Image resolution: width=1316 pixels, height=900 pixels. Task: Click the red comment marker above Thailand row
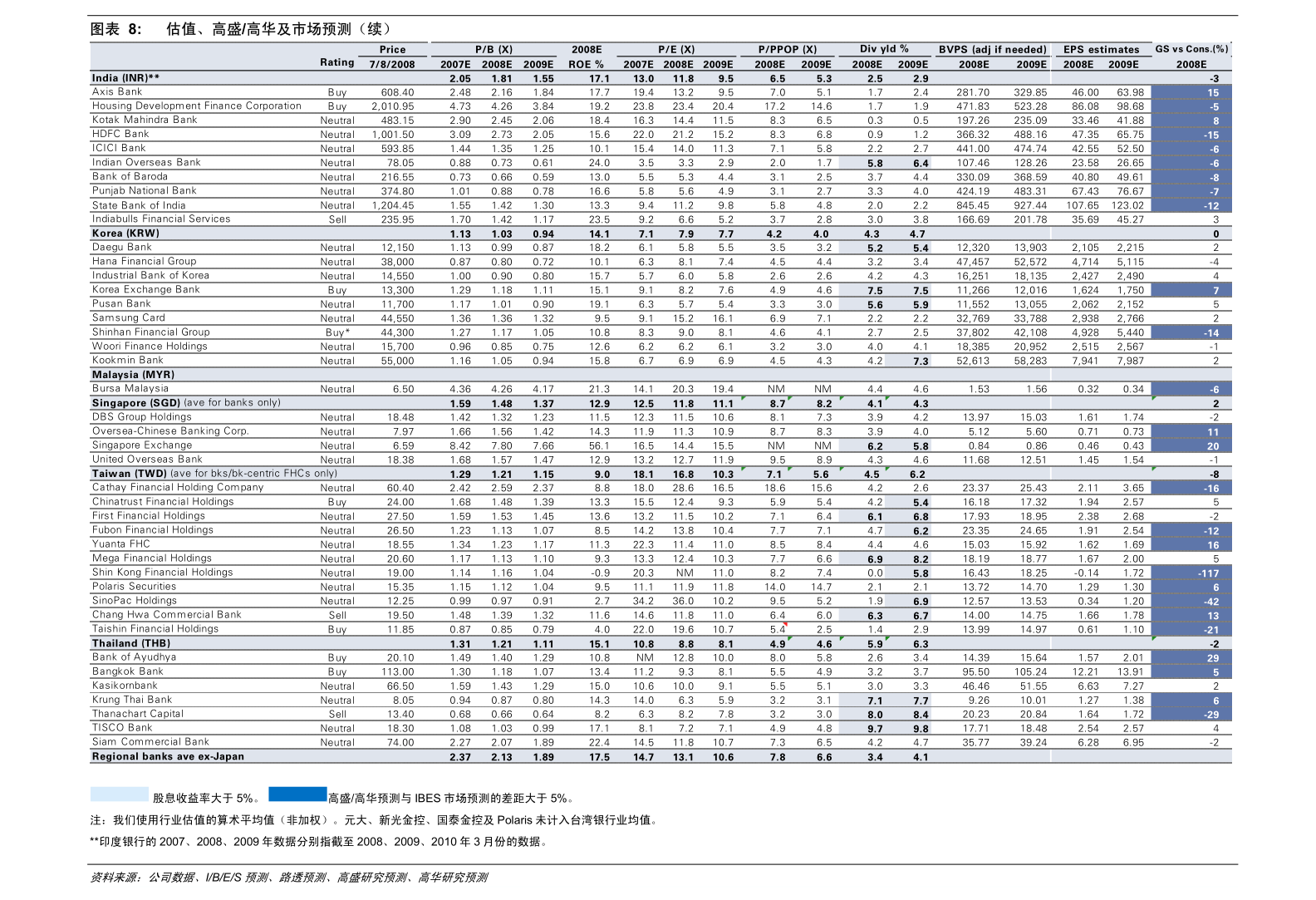(784, 624)
